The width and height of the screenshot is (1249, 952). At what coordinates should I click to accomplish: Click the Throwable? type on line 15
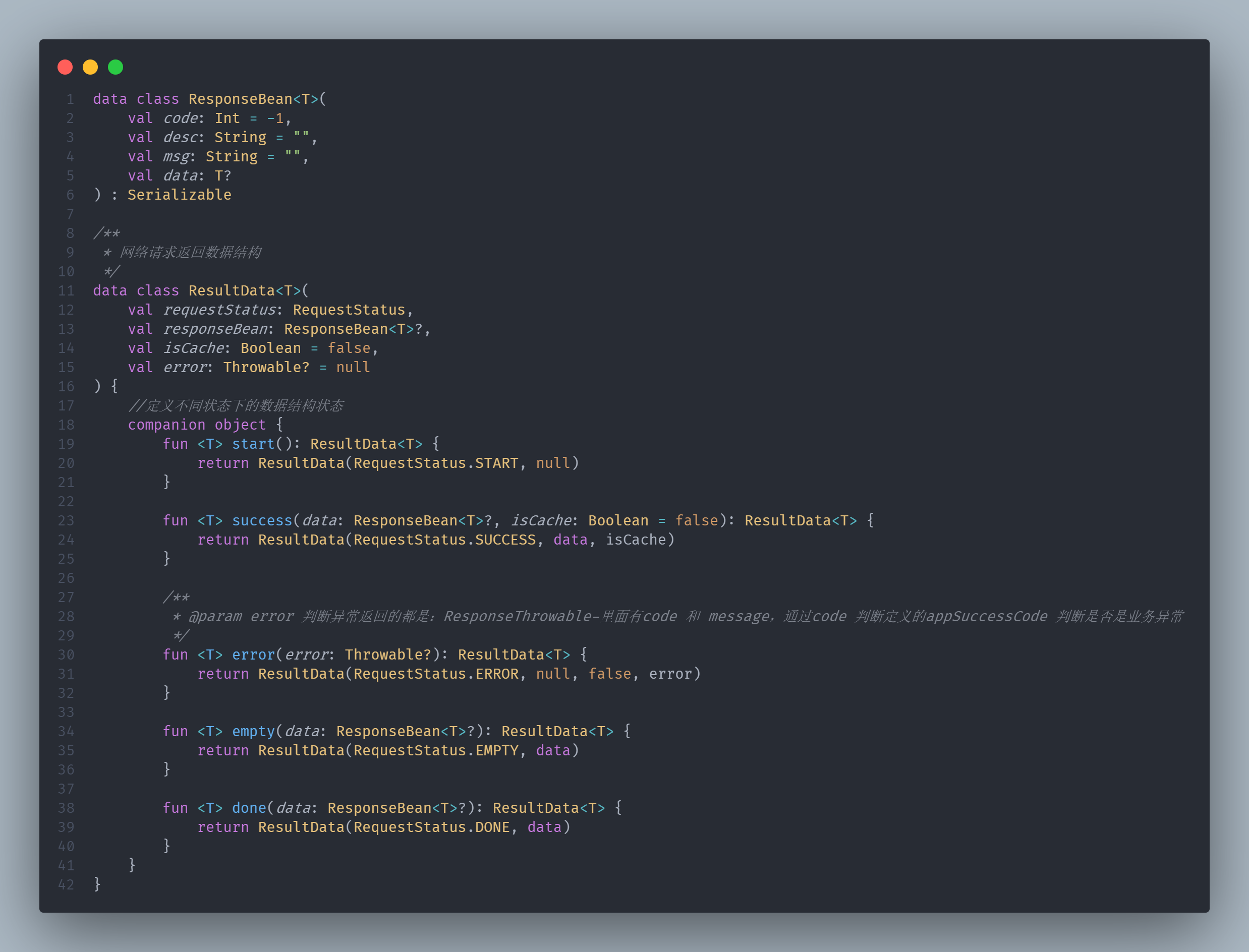coord(266,368)
